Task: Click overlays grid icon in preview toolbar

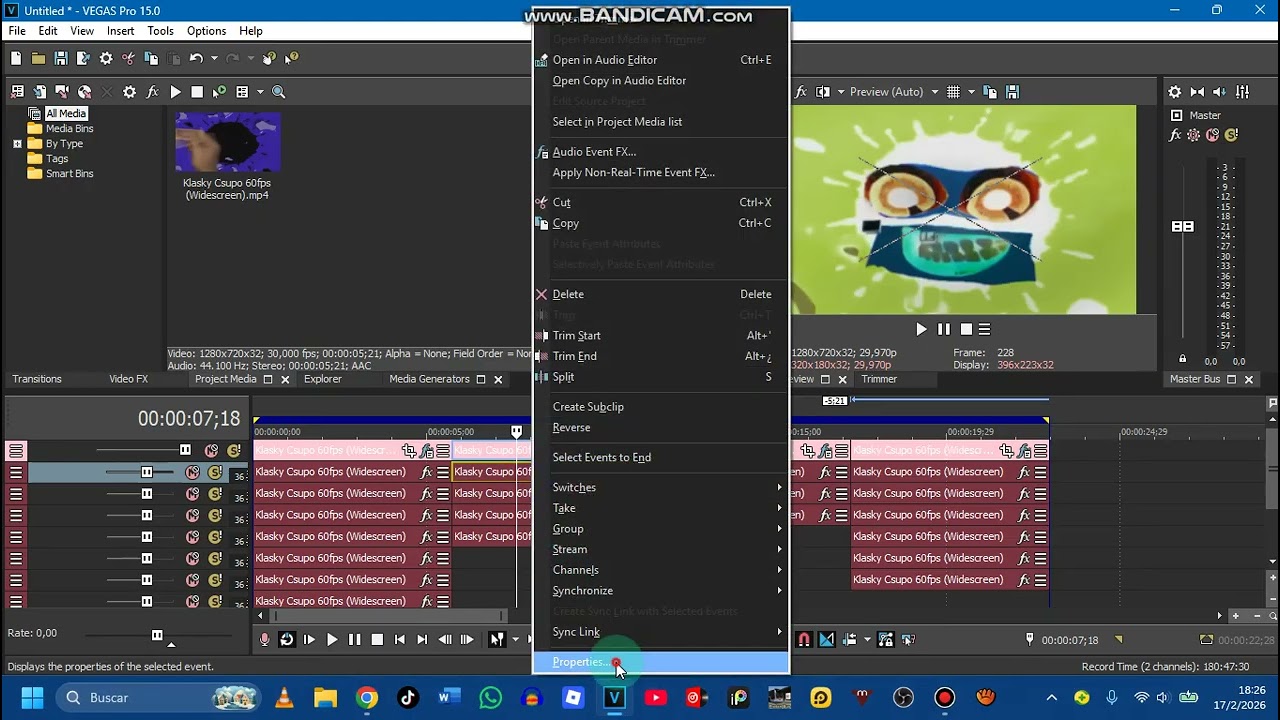Action: click(953, 92)
